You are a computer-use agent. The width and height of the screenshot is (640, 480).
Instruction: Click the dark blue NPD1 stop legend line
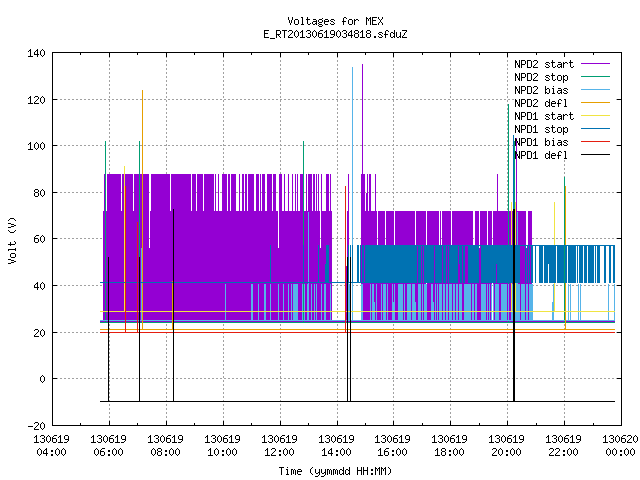(x=595, y=129)
